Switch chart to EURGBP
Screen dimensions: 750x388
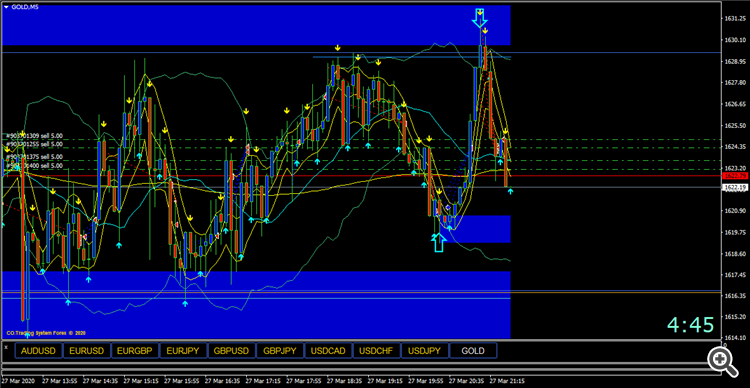pyautogui.click(x=135, y=351)
